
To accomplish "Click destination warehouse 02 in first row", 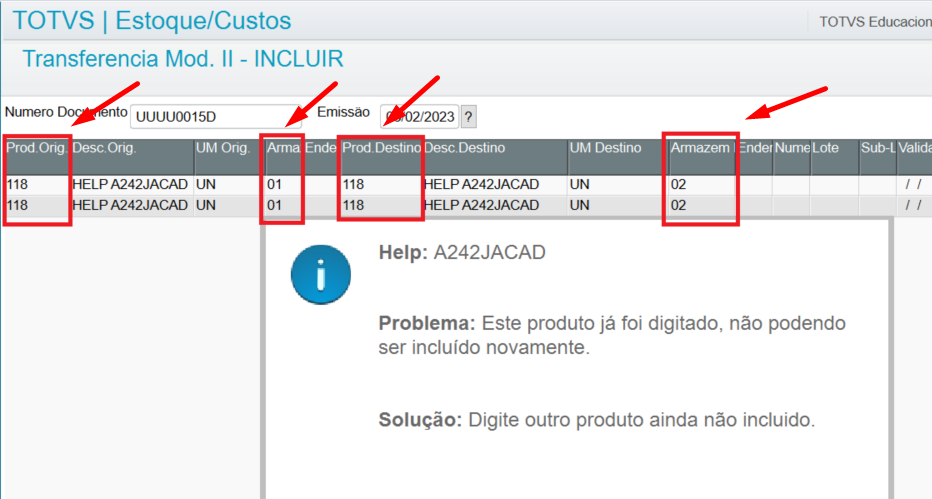I will tap(703, 185).
